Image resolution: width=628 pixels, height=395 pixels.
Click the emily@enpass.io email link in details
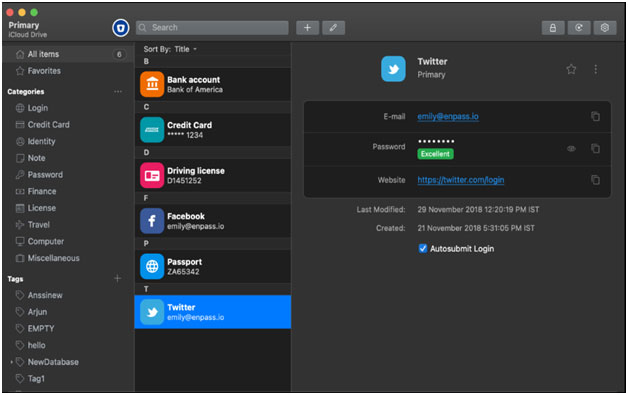pos(448,117)
